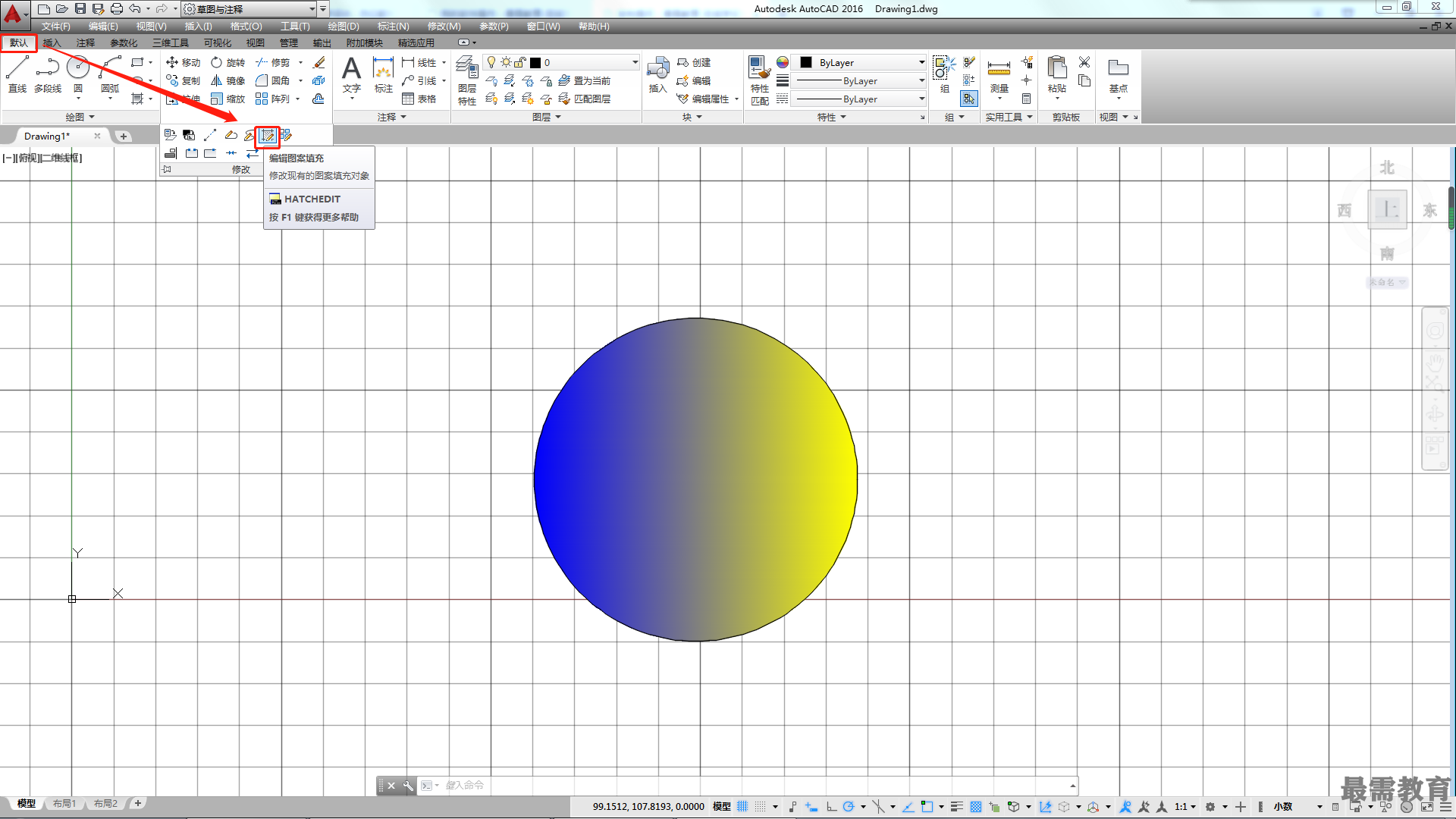Click the gradient-filled circle in drawing
This screenshot has height=819, width=1456.
[695, 479]
